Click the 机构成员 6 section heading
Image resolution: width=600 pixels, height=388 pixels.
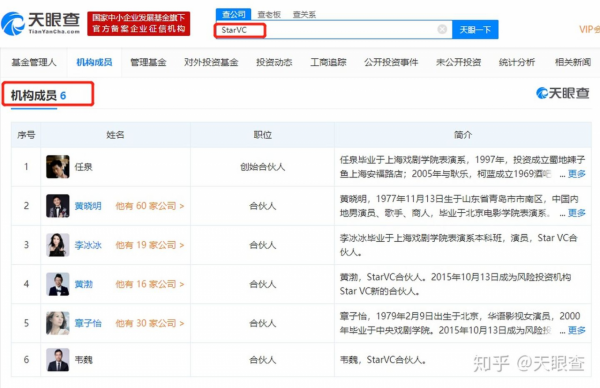38,95
